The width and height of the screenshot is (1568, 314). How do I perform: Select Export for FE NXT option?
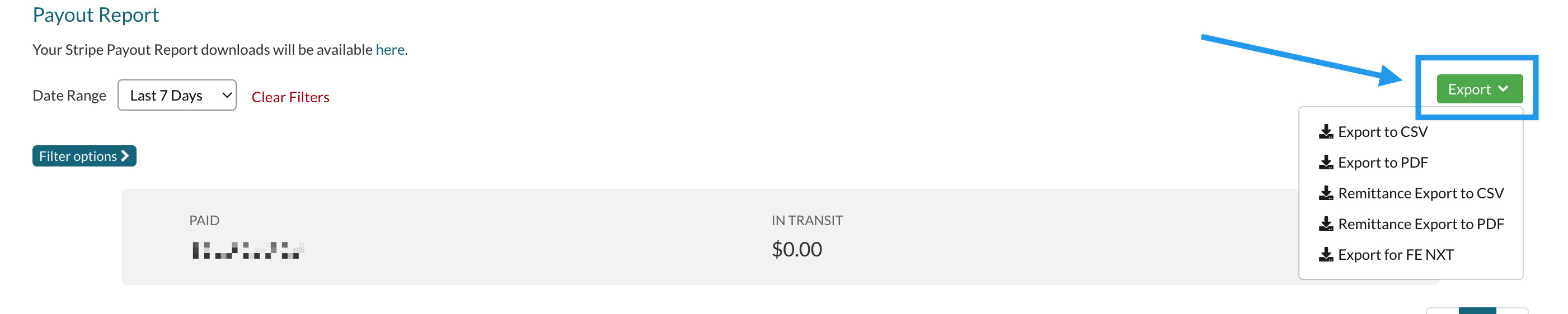(1395, 254)
